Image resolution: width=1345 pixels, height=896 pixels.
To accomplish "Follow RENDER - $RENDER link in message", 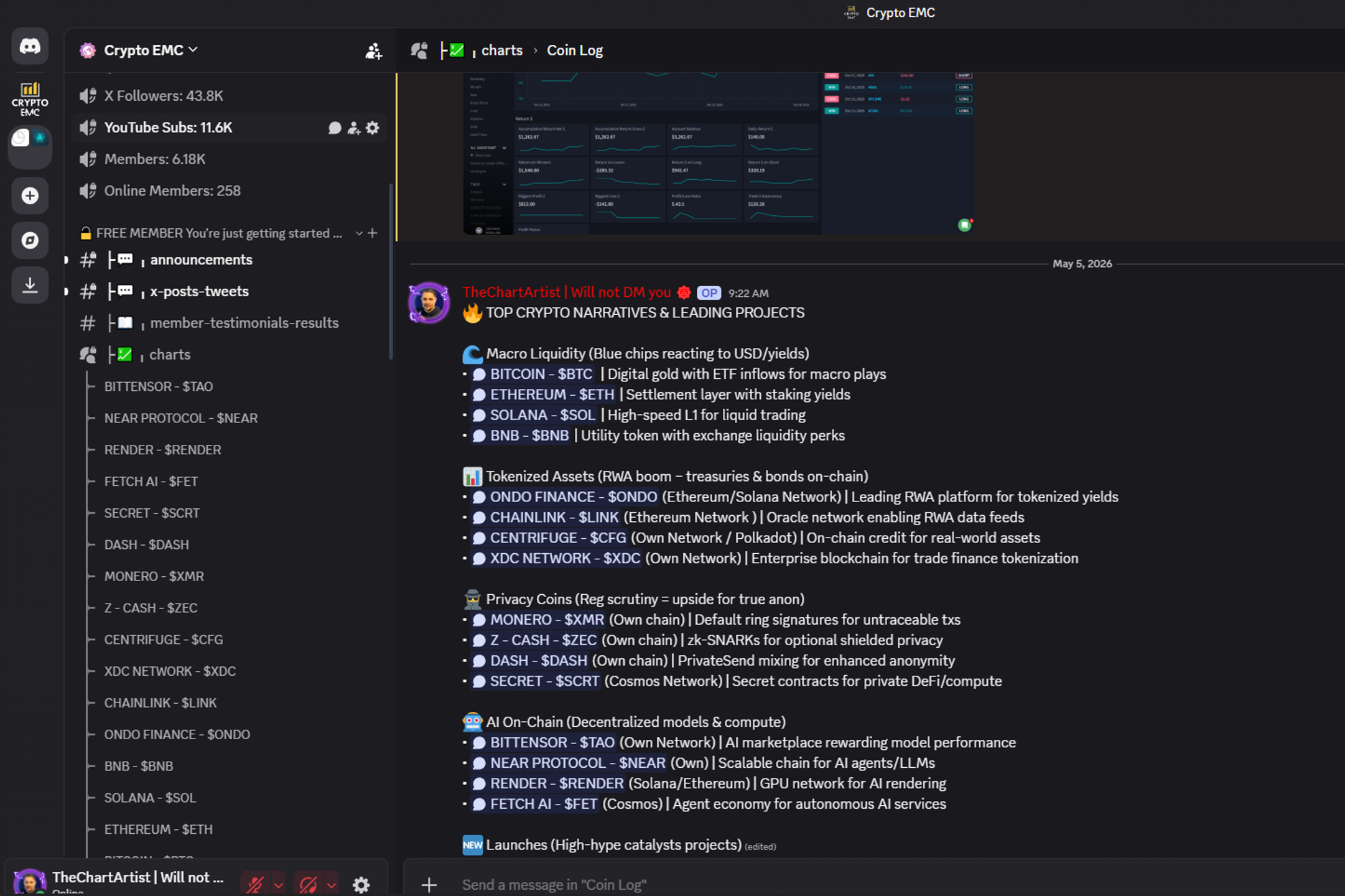I will [x=548, y=784].
